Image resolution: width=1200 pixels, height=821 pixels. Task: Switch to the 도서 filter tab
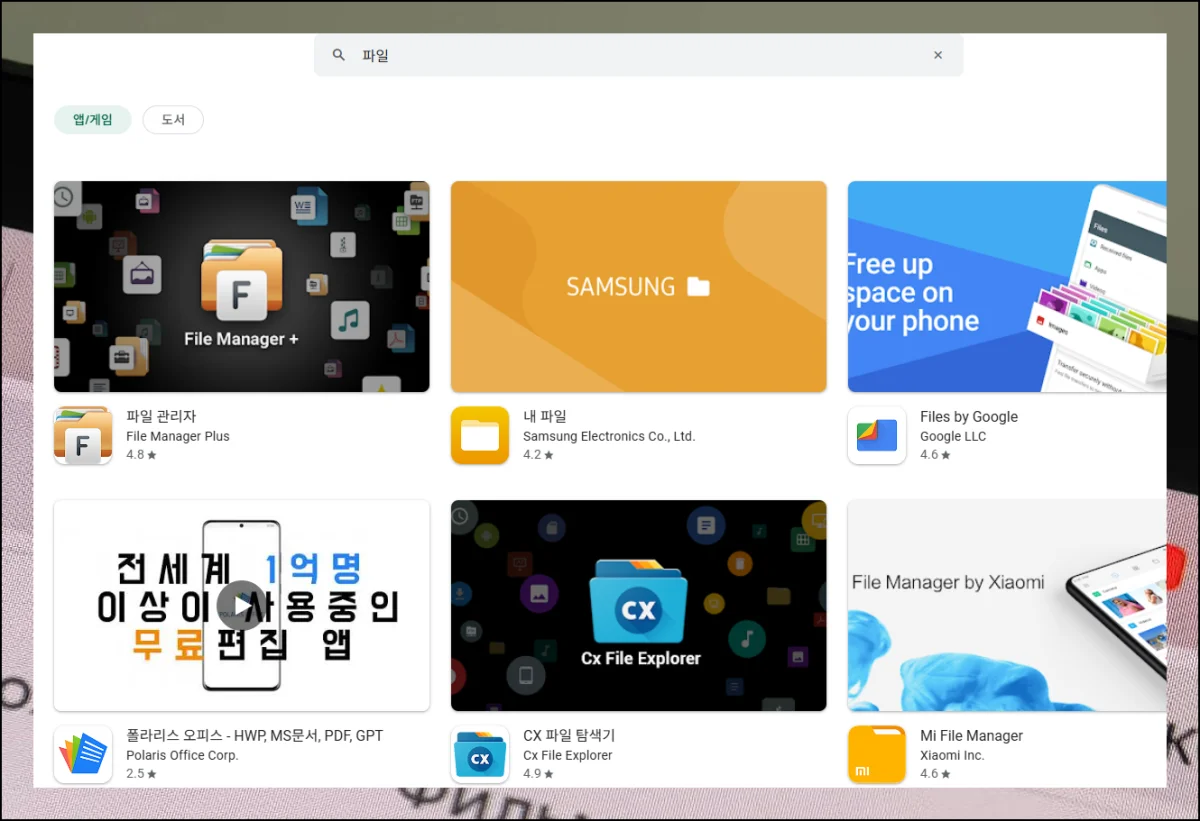tap(173, 120)
